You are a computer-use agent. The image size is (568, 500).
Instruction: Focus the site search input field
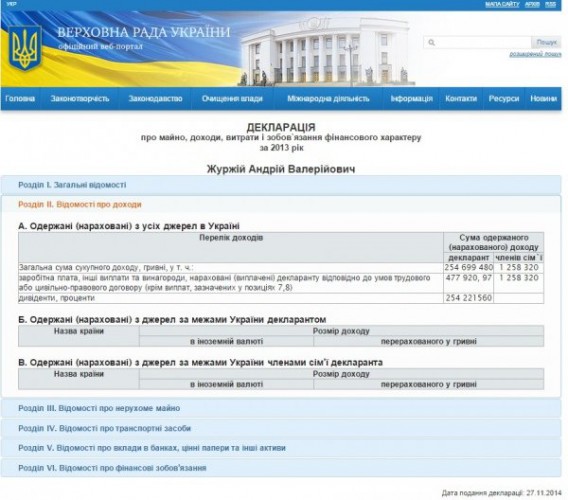(x=477, y=42)
